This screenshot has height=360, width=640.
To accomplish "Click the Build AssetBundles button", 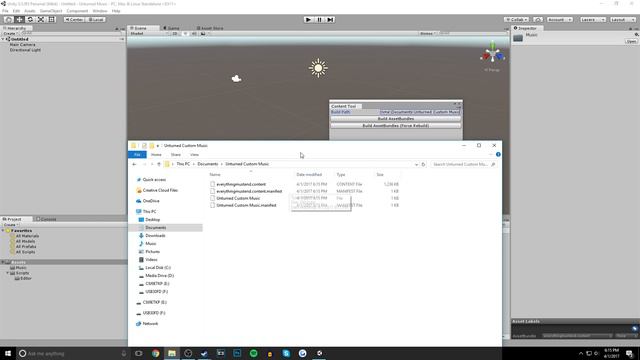I will click(x=396, y=119).
